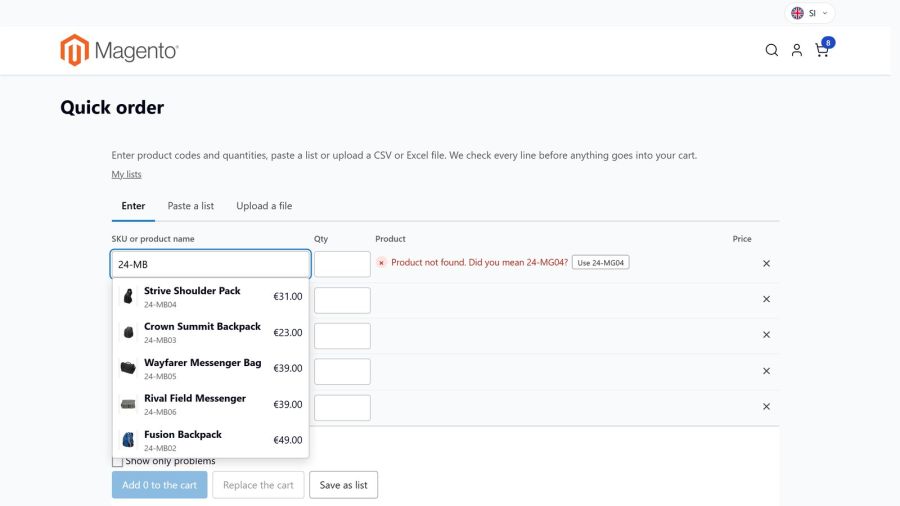Switch to the Enter tab
The width and height of the screenshot is (900, 506).
pos(133,206)
